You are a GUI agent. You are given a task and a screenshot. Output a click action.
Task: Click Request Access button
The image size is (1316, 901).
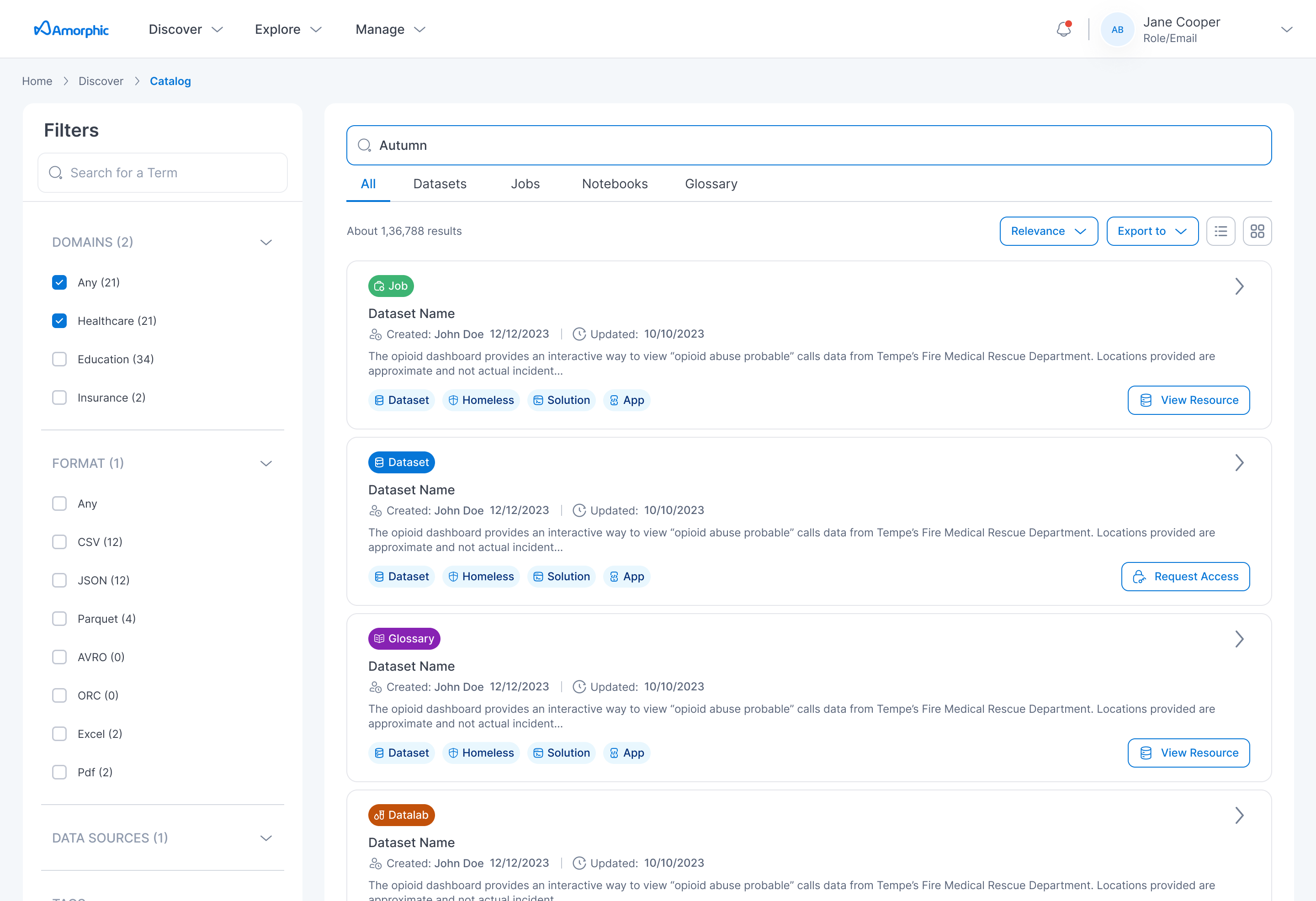coord(1185,577)
